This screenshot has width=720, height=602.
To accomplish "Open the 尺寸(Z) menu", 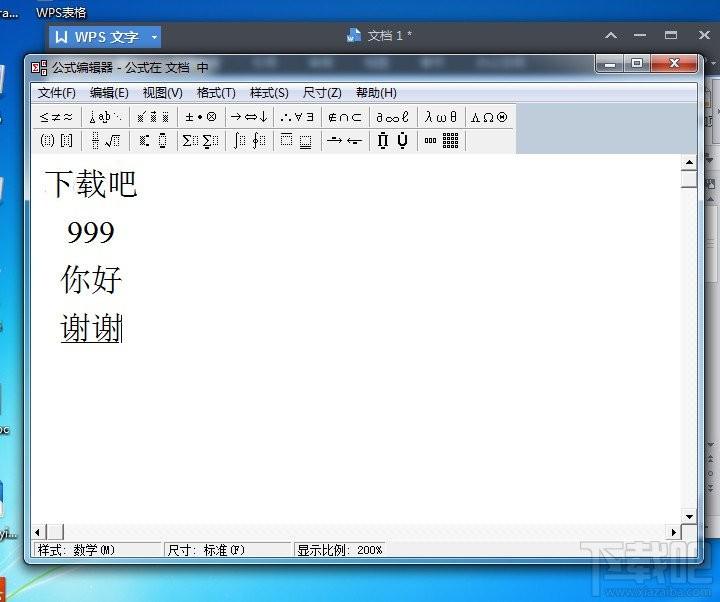I will (322, 93).
